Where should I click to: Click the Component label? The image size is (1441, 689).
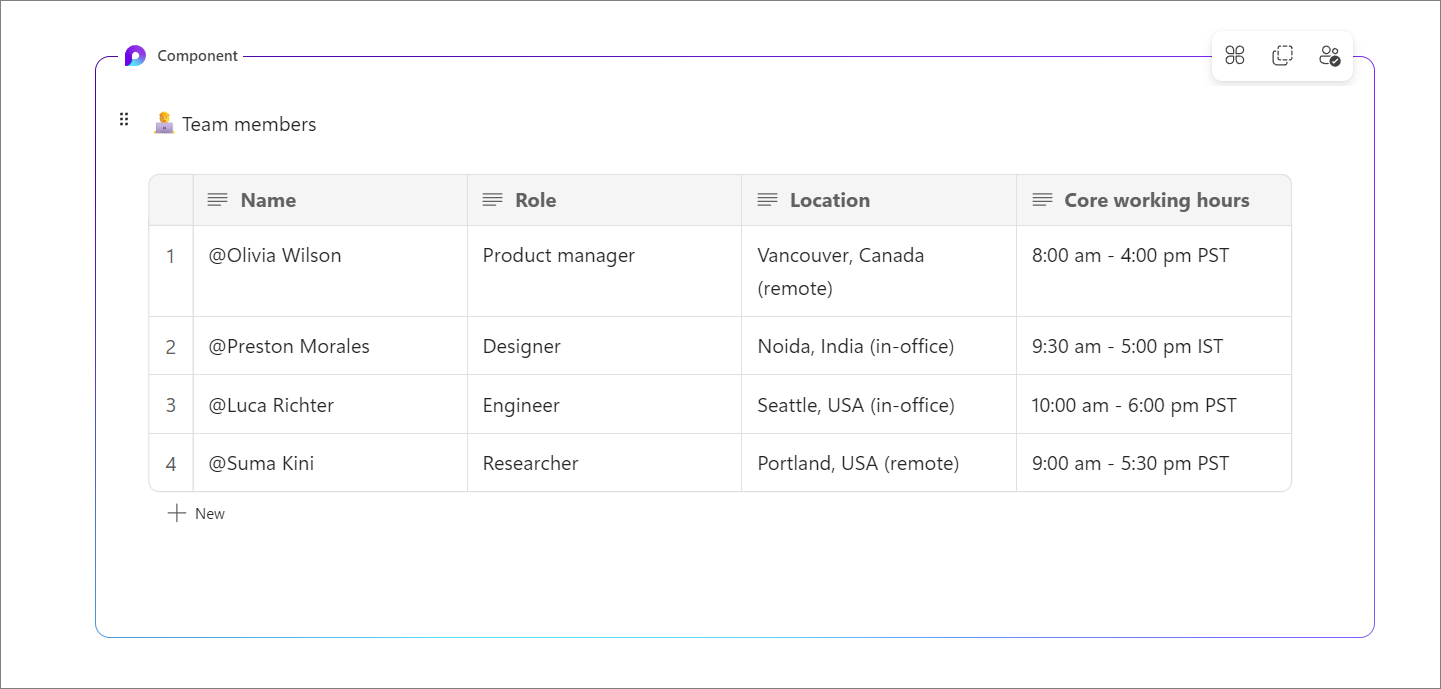(197, 56)
